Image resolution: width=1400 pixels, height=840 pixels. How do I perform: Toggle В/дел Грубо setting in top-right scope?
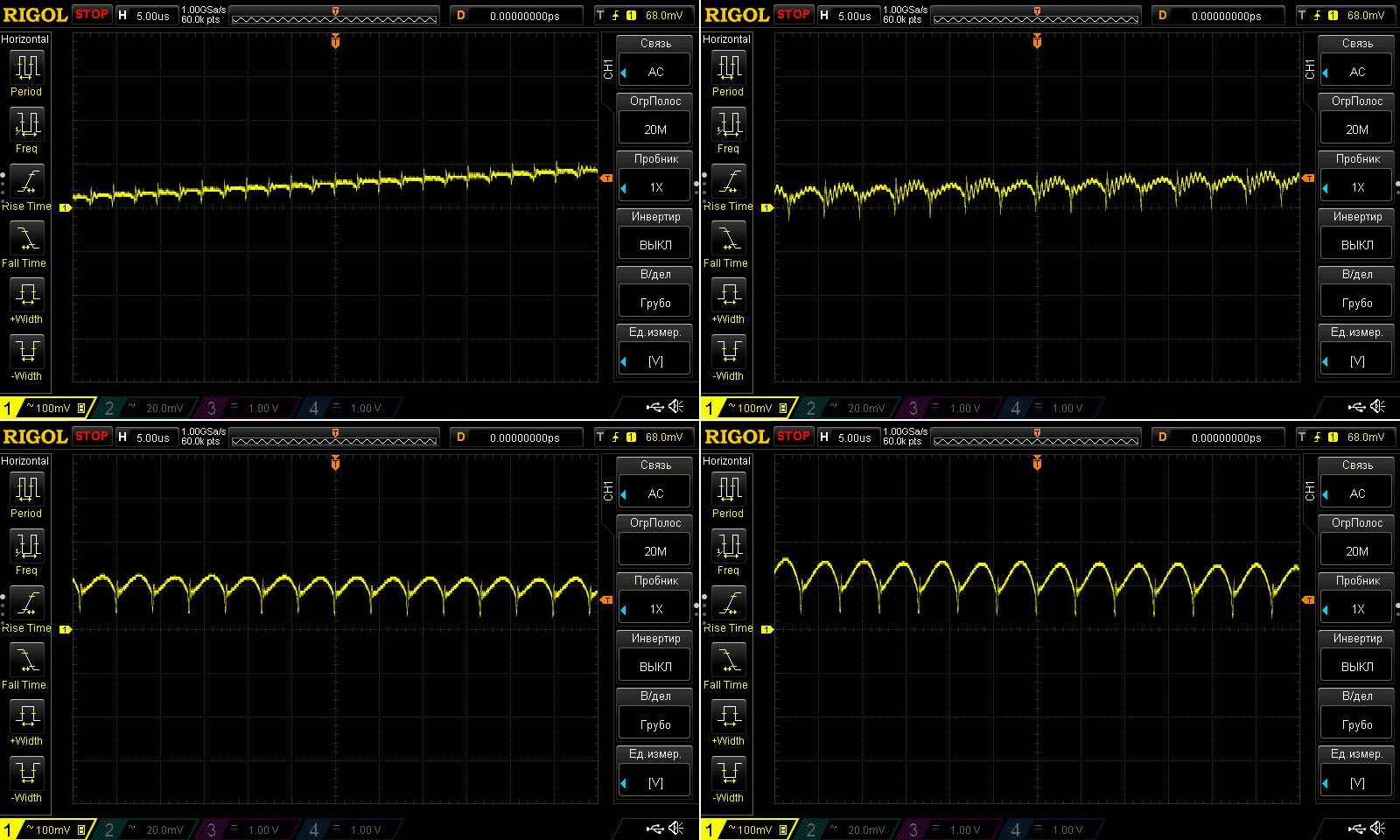tap(1357, 303)
